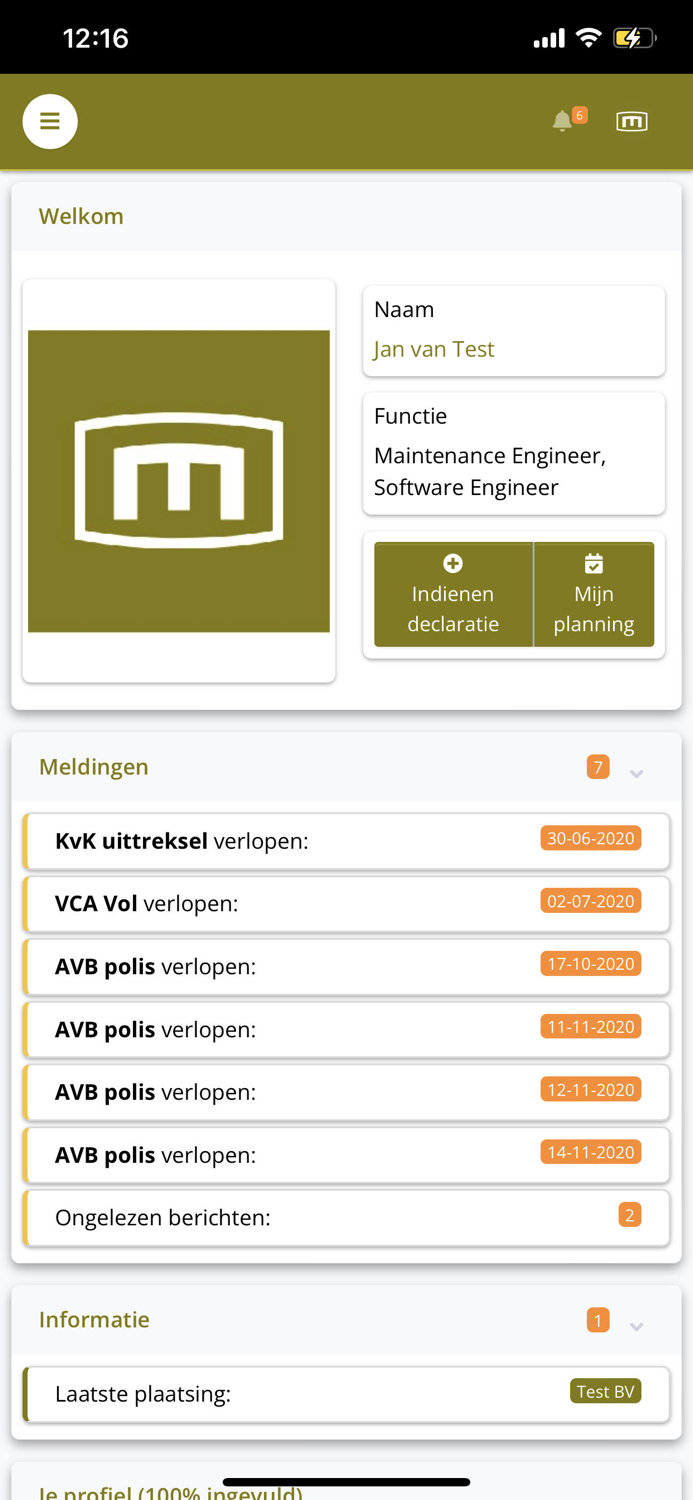Tap the plus icon above Indienen declaratie
This screenshot has height=1500, width=693.
tap(453, 561)
